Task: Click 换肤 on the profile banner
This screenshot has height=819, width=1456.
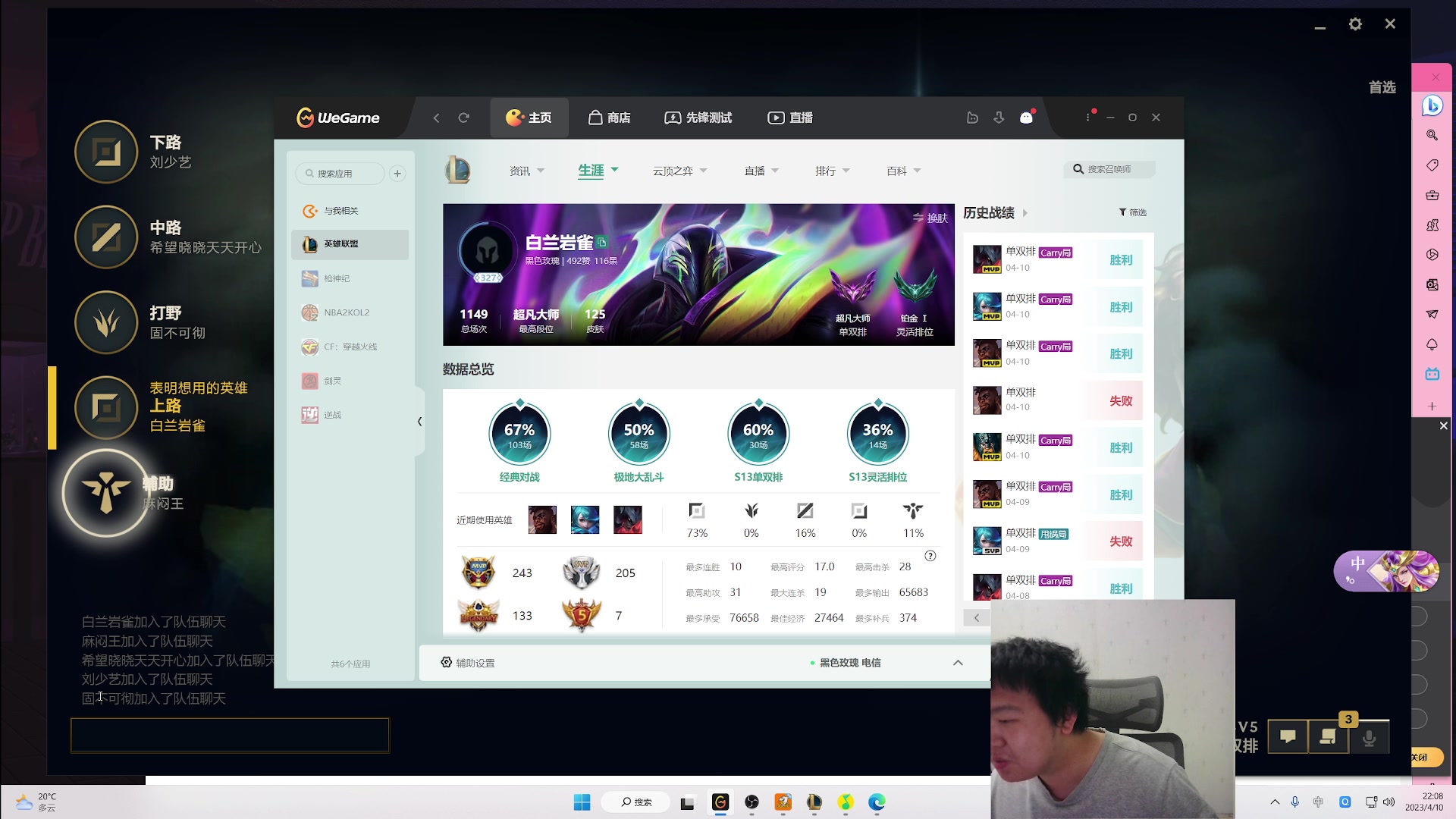Action: click(930, 218)
